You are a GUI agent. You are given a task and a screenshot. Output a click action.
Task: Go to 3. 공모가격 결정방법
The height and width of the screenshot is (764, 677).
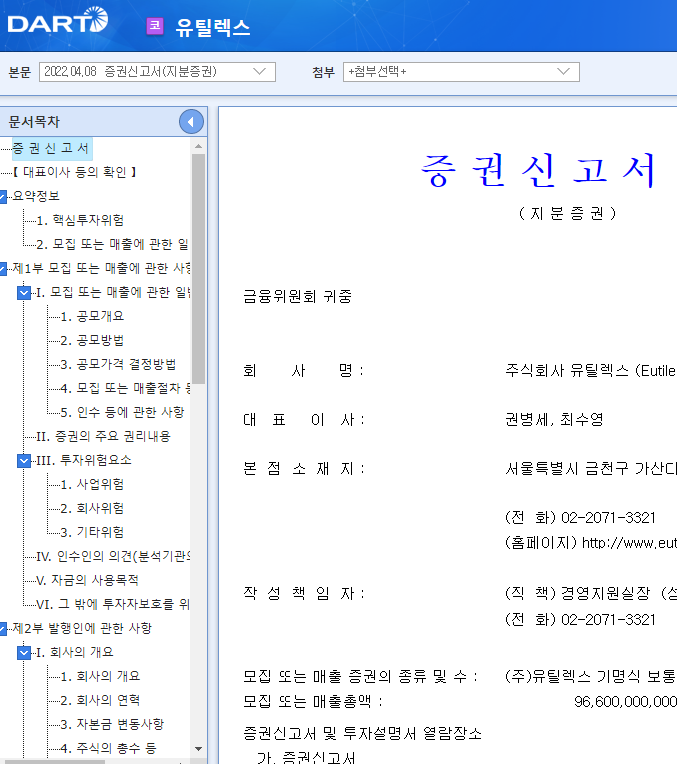(x=118, y=364)
